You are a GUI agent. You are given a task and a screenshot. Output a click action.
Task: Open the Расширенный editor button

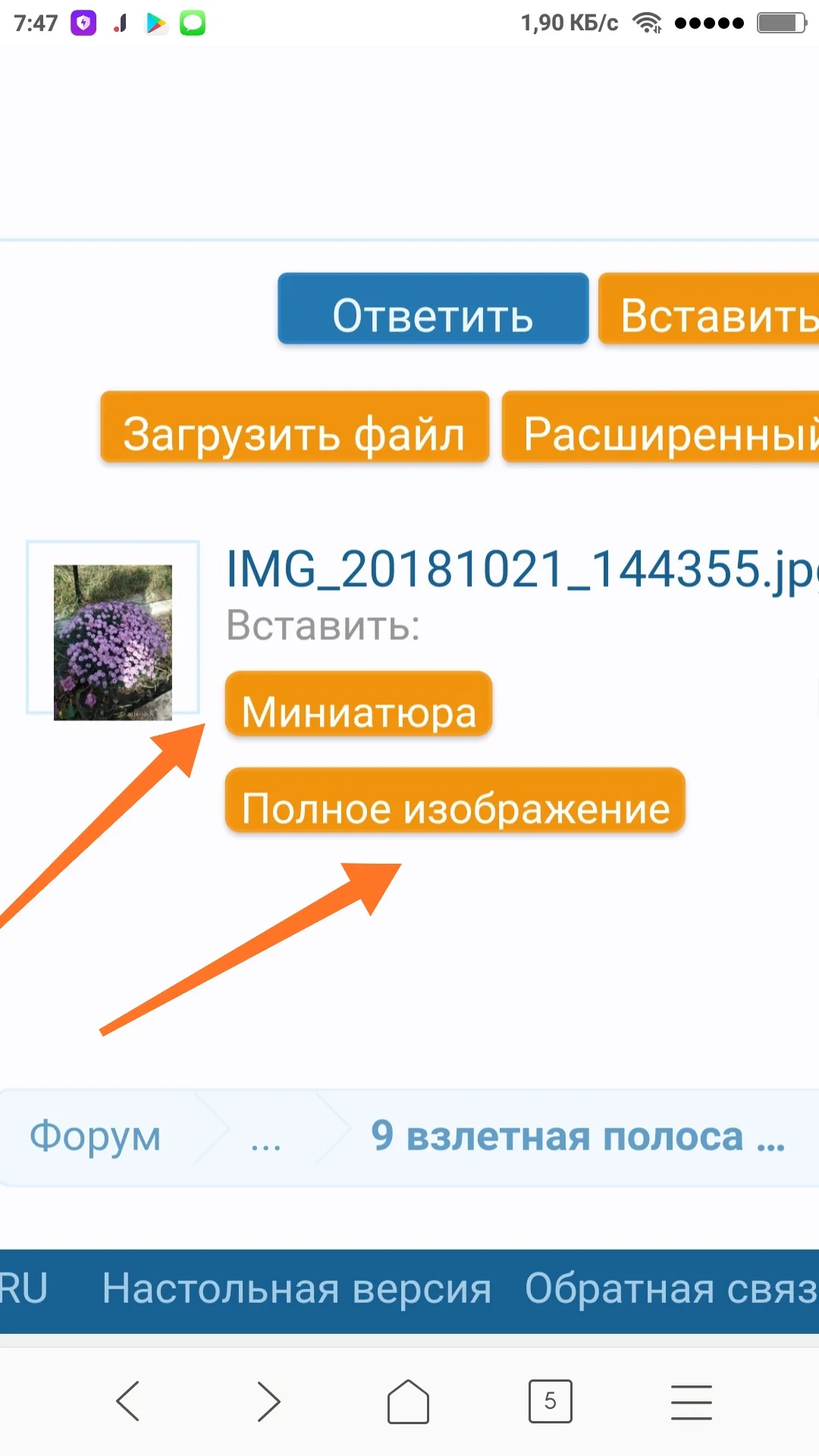(661, 427)
